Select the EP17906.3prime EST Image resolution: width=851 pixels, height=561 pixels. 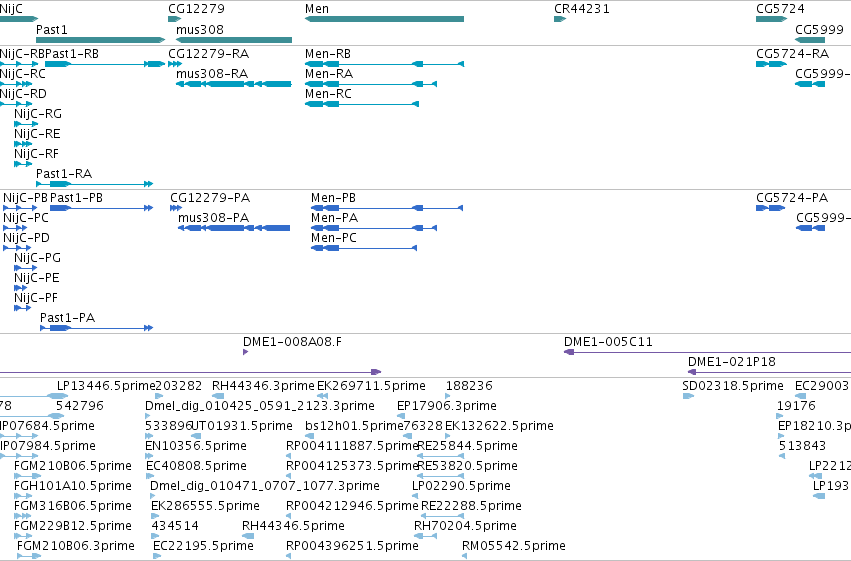pos(401,416)
